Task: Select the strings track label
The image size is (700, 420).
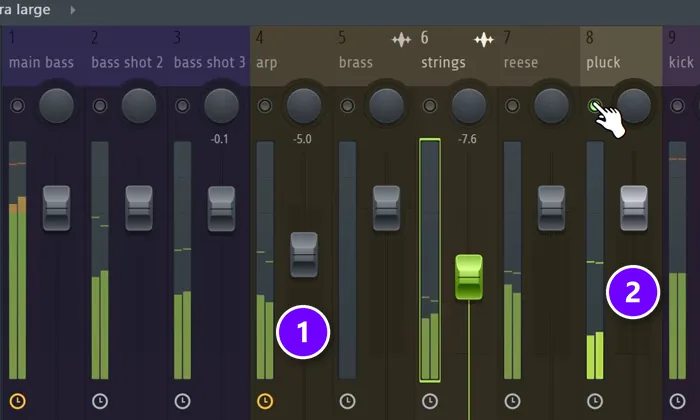Action: 443,63
